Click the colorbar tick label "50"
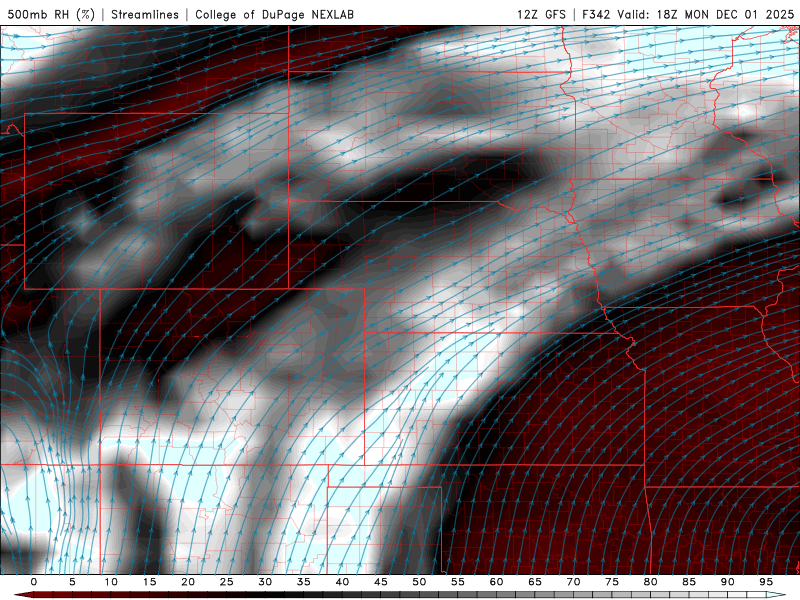 tap(419, 582)
